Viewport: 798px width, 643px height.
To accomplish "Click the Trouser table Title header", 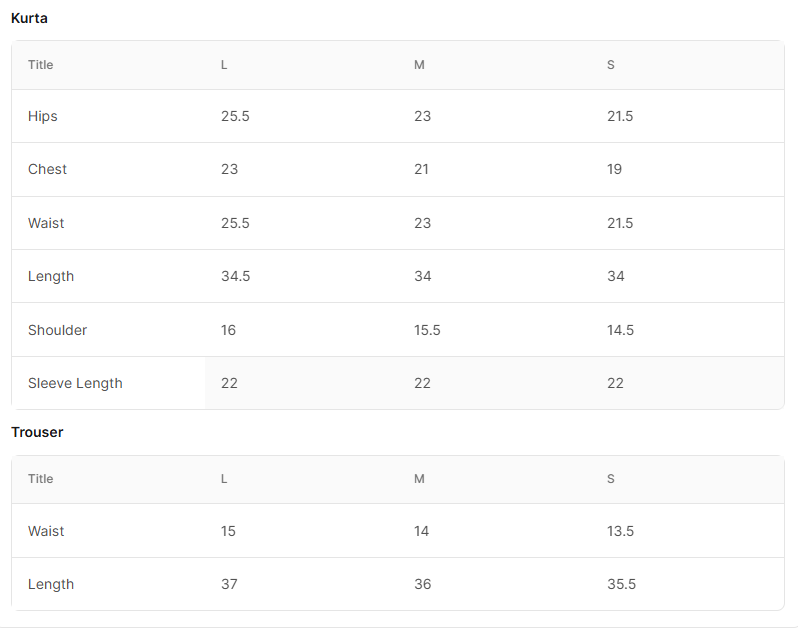I will click(41, 479).
